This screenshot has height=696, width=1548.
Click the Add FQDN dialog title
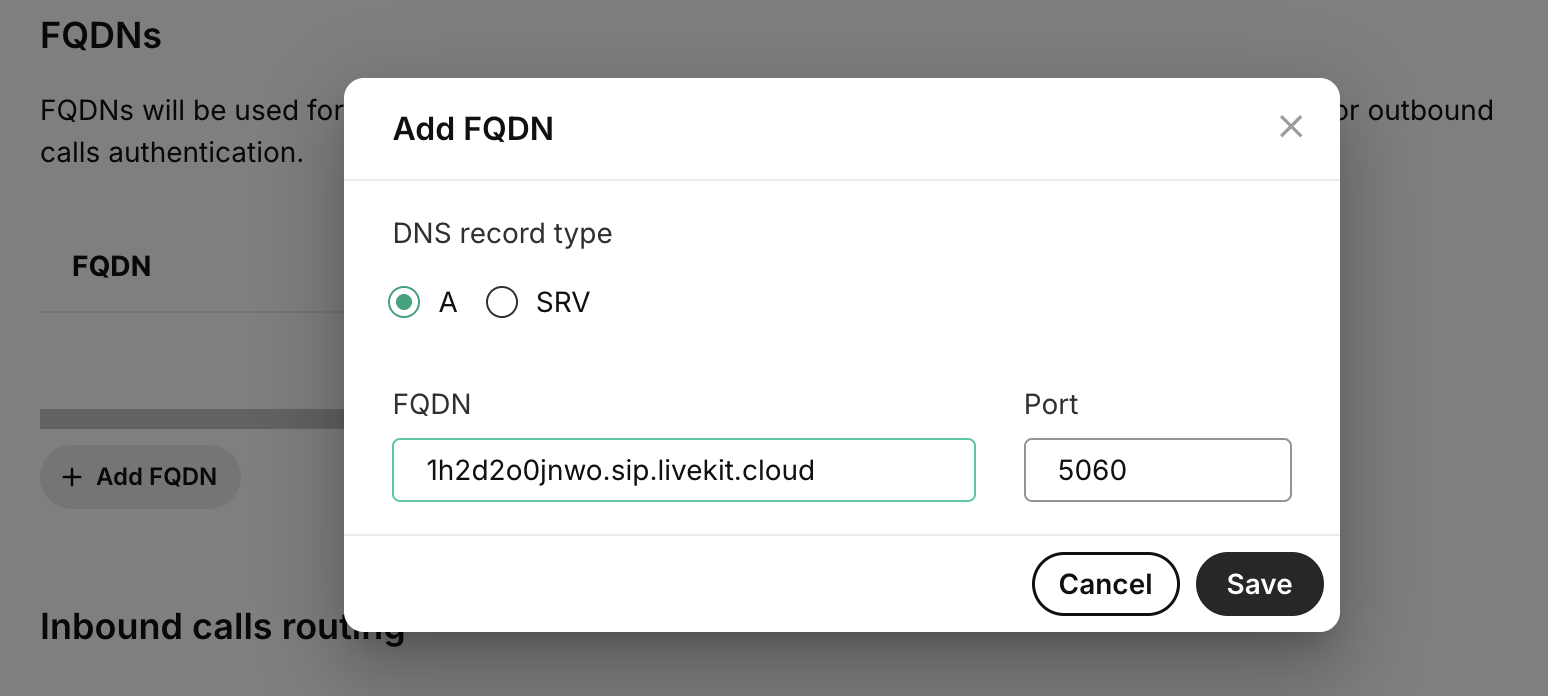pos(473,129)
